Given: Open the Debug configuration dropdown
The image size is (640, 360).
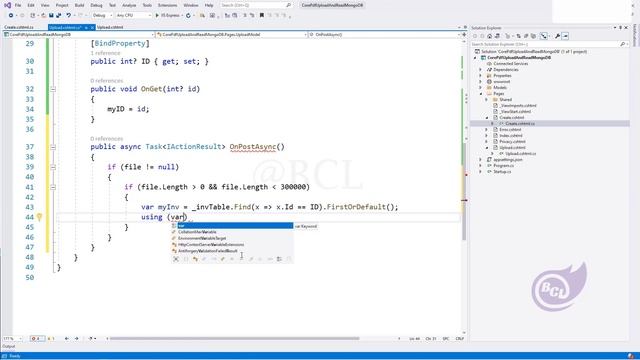Looking at the screenshot, I should pos(102,15).
